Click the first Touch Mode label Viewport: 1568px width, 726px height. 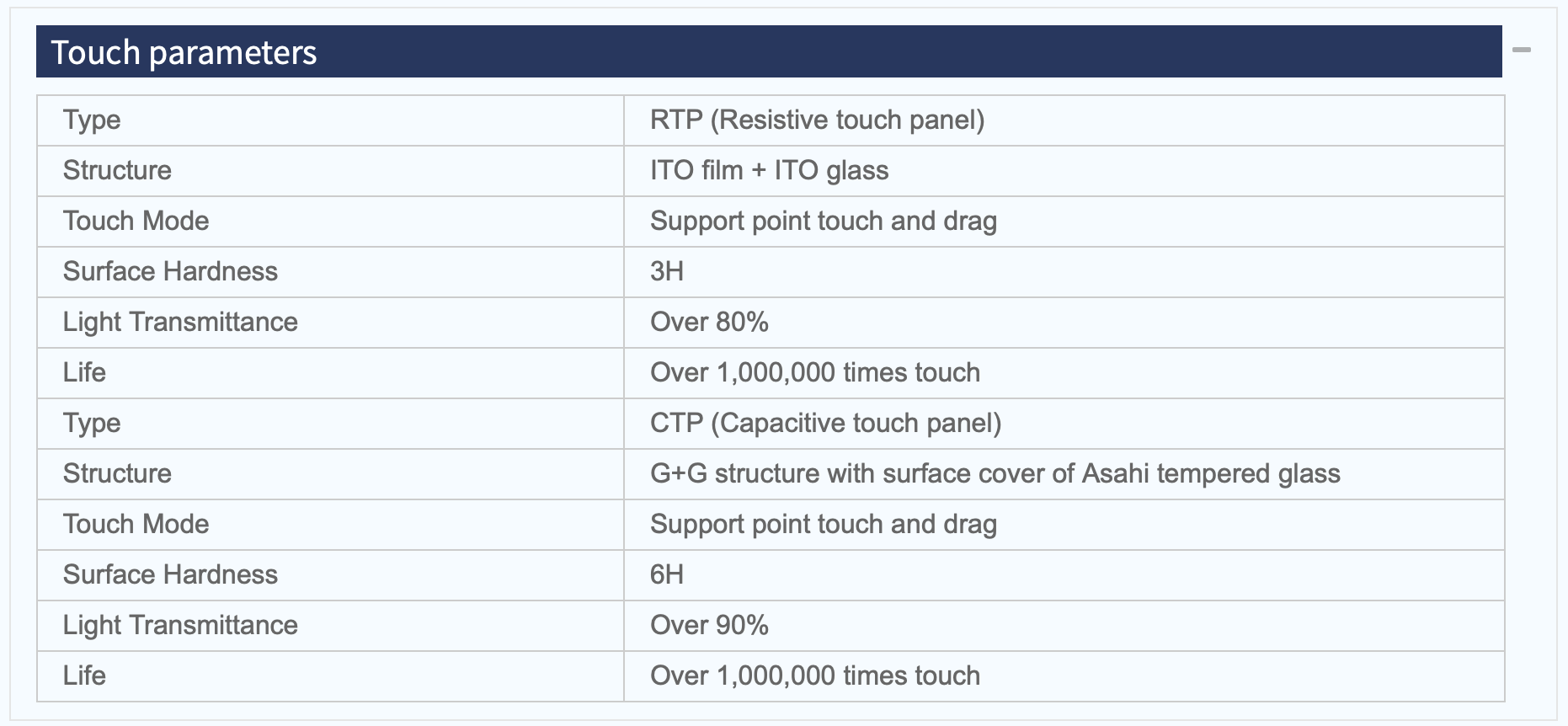136,221
